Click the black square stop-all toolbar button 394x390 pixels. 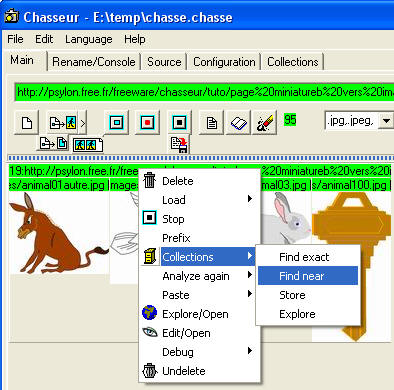[179, 123]
